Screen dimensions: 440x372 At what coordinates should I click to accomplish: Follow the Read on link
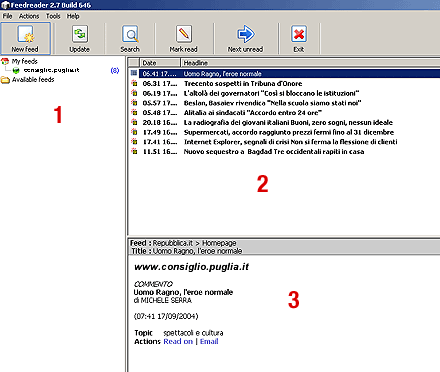click(x=178, y=341)
